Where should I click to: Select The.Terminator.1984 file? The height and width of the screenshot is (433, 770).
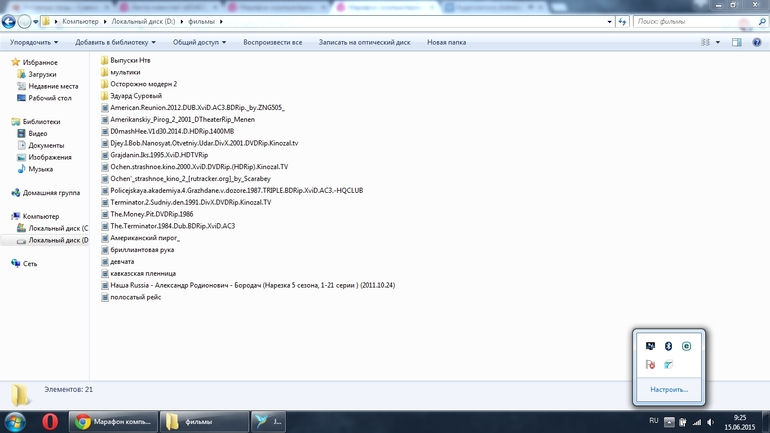click(x=168, y=226)
